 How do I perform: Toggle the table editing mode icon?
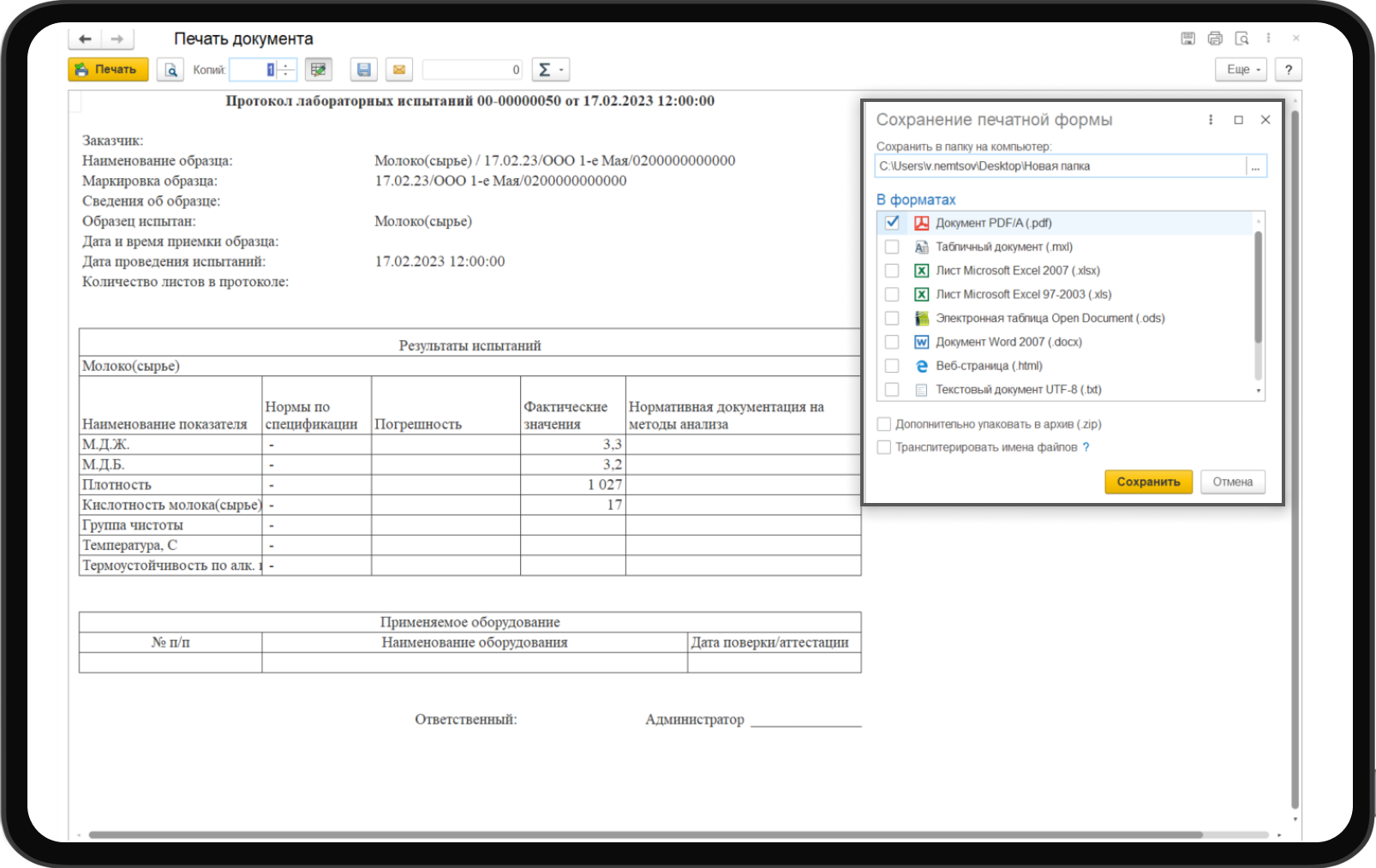pos(319,69)
